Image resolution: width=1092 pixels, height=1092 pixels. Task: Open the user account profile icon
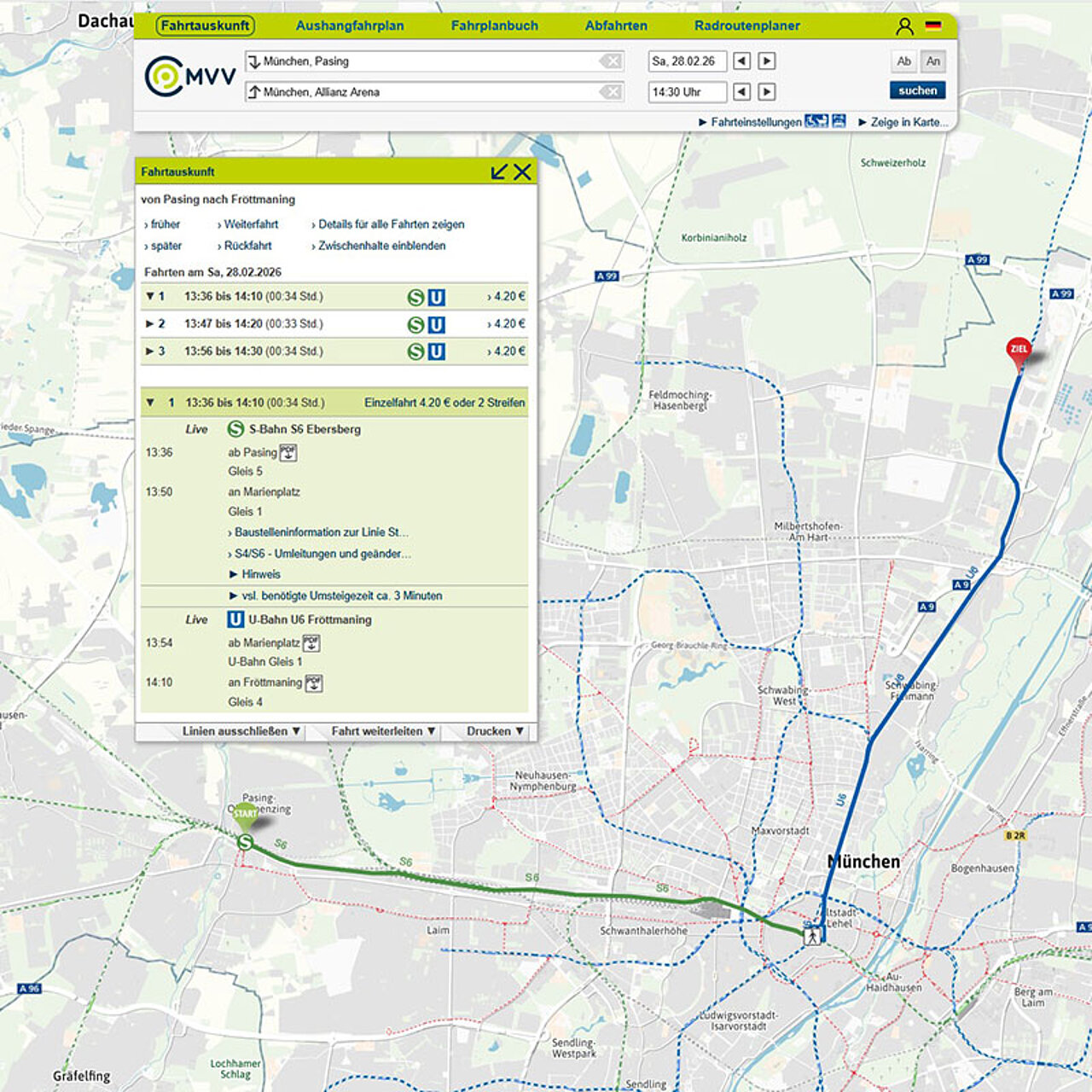click(x=904, y=26)
